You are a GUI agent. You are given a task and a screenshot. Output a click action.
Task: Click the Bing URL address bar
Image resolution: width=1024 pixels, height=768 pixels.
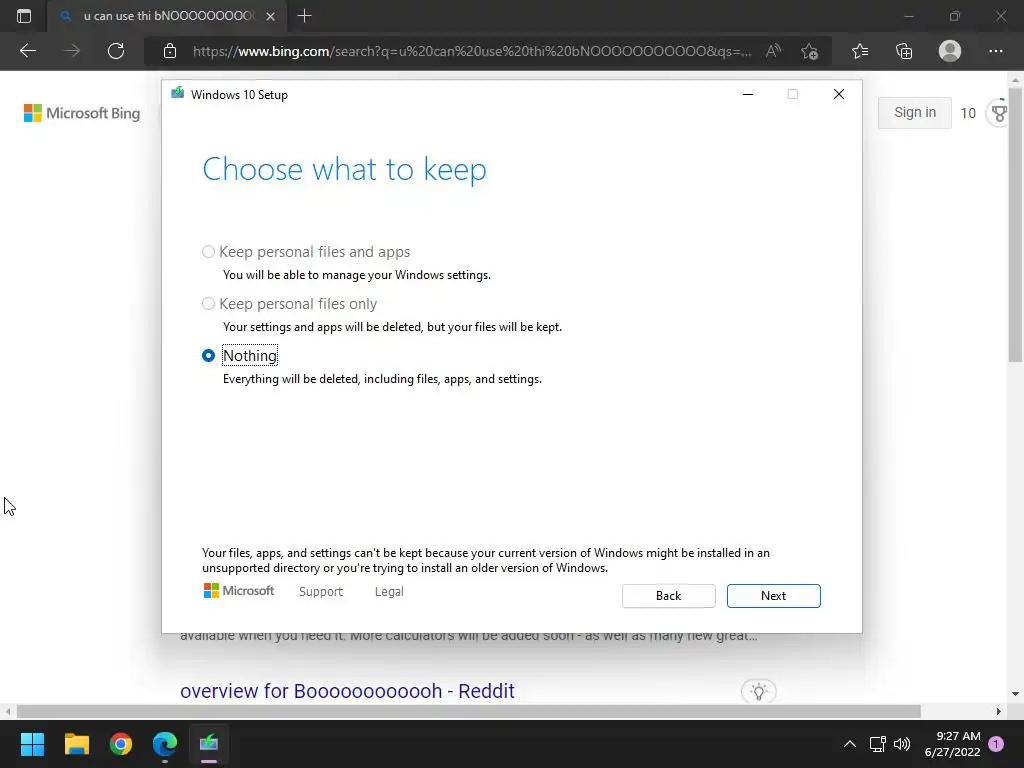tap(472, 51)
